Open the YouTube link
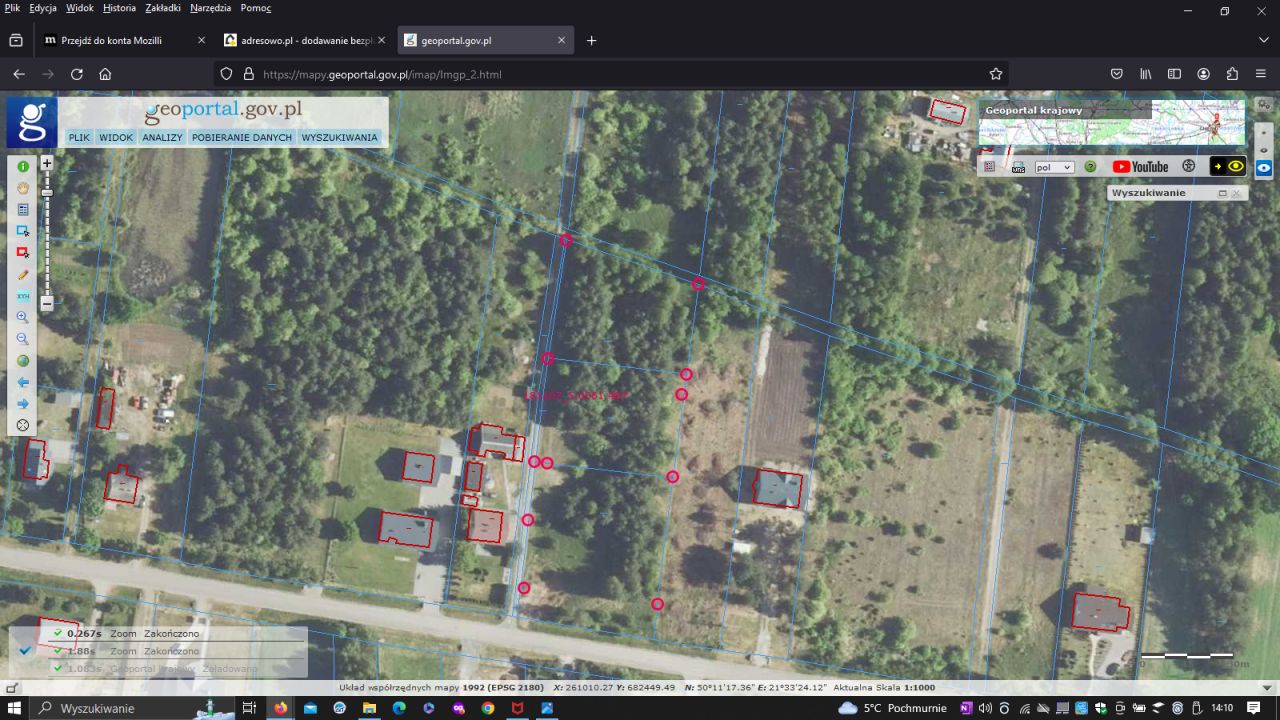The width and height of the screenshot is (1280, 720). click(x=1140, y=167)
